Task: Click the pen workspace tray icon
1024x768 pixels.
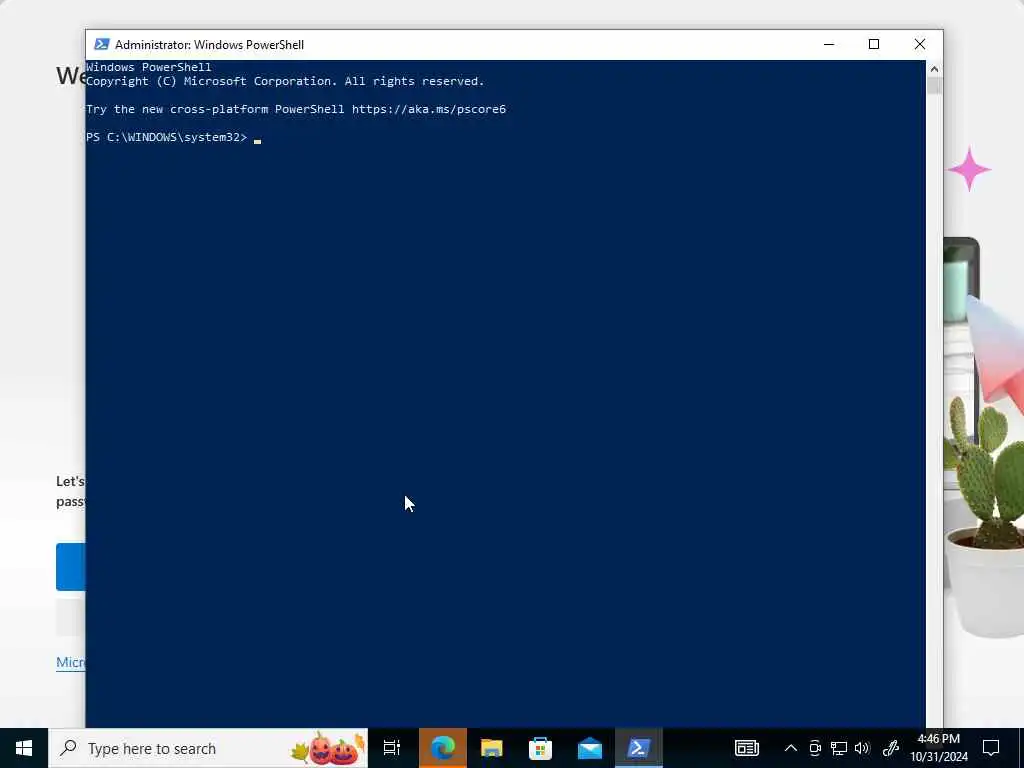Action: [891, 748]
